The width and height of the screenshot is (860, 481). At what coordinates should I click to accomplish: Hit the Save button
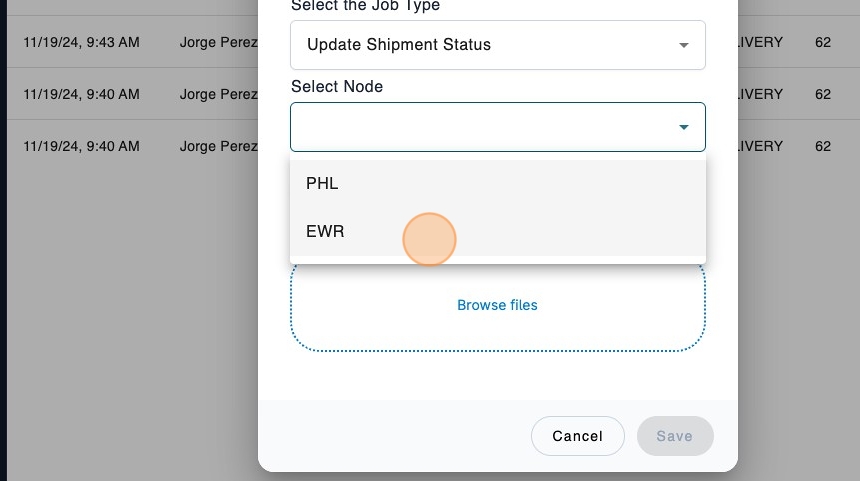tap(674, 436)
